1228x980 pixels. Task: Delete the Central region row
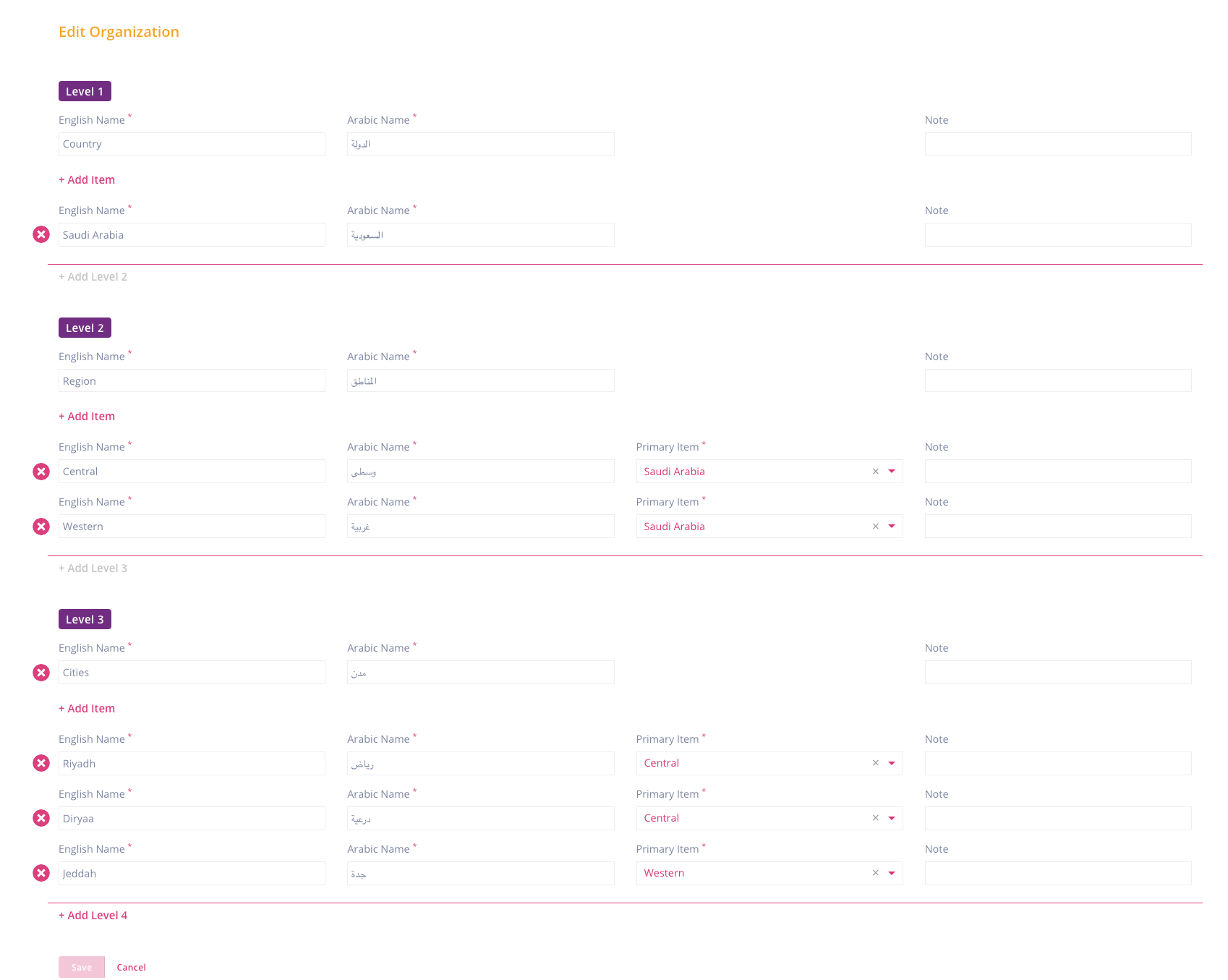[x=41, y=472]
